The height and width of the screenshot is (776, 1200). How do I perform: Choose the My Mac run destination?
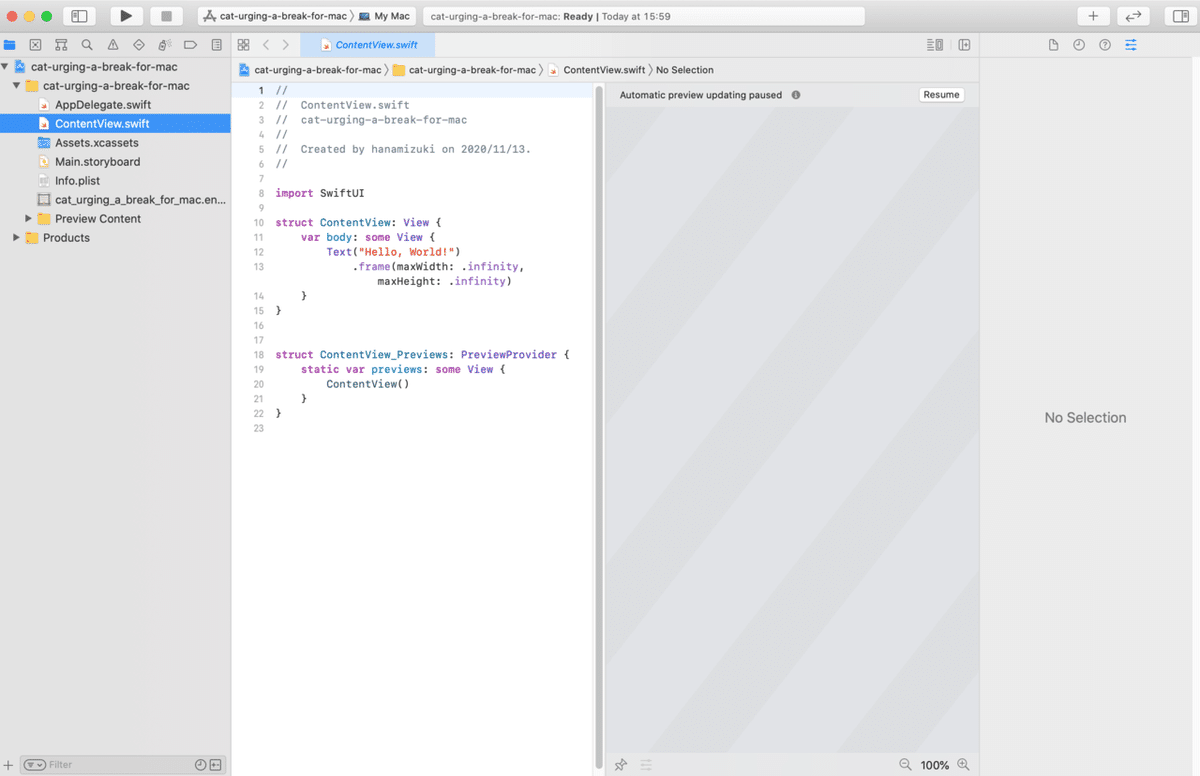(x=385, y=16)
